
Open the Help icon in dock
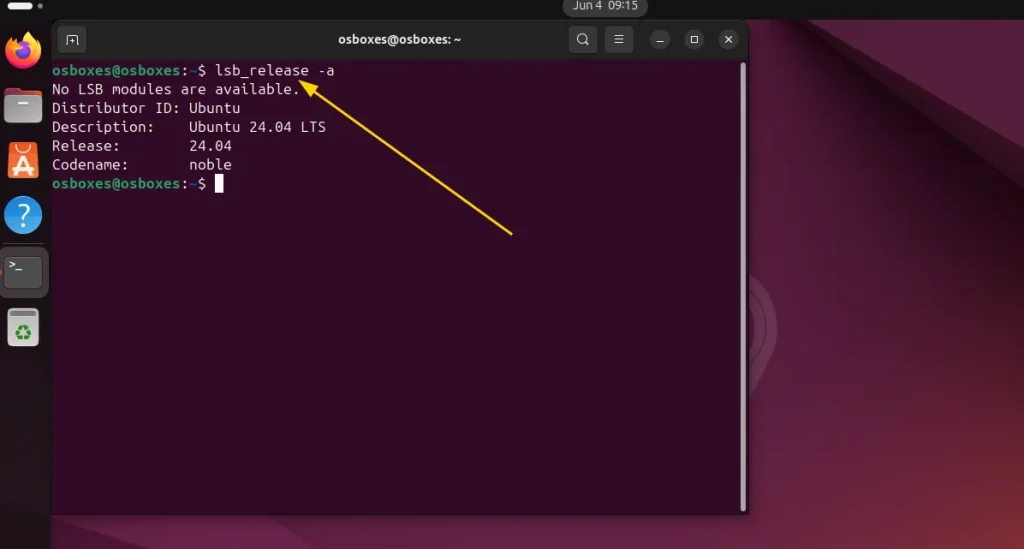pos(23,215)
